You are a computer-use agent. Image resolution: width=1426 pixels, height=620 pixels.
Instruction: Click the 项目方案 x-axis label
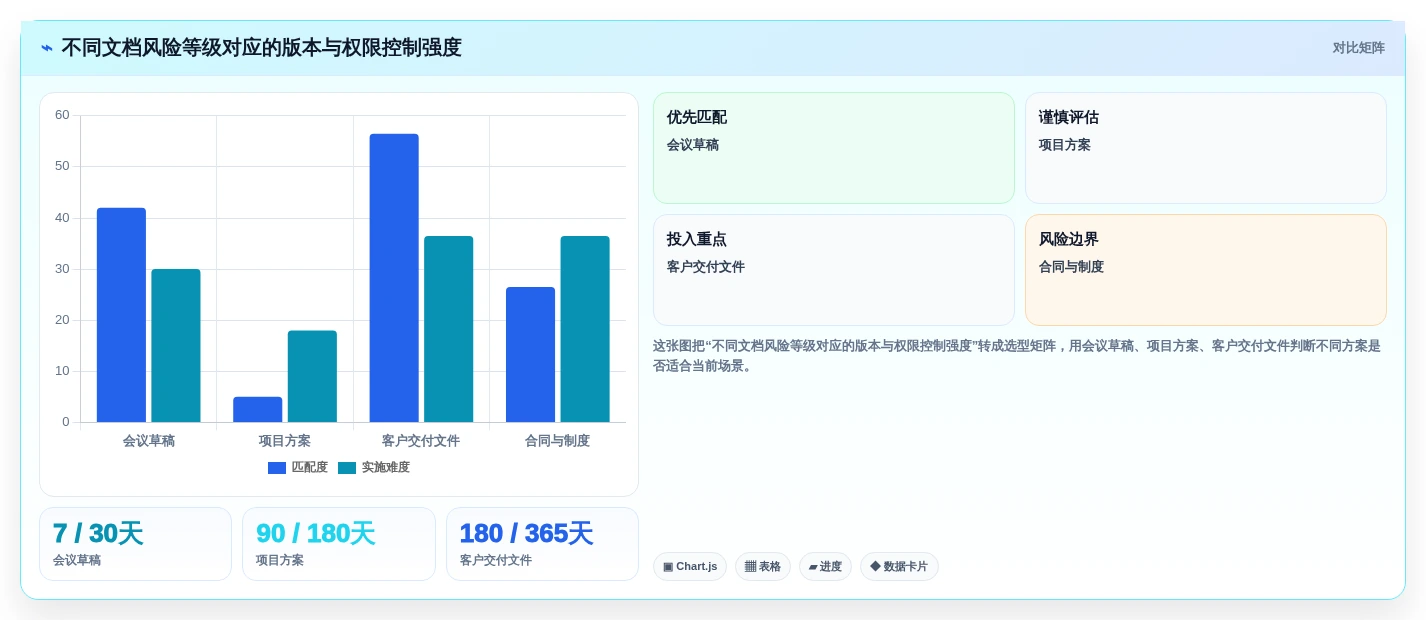285,441
